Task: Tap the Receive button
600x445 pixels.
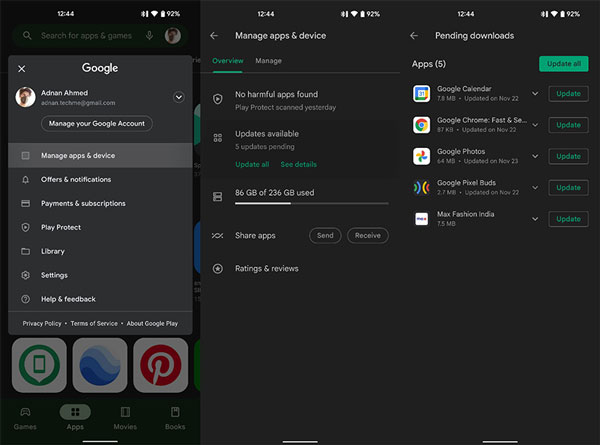Action: click(368, 236)
